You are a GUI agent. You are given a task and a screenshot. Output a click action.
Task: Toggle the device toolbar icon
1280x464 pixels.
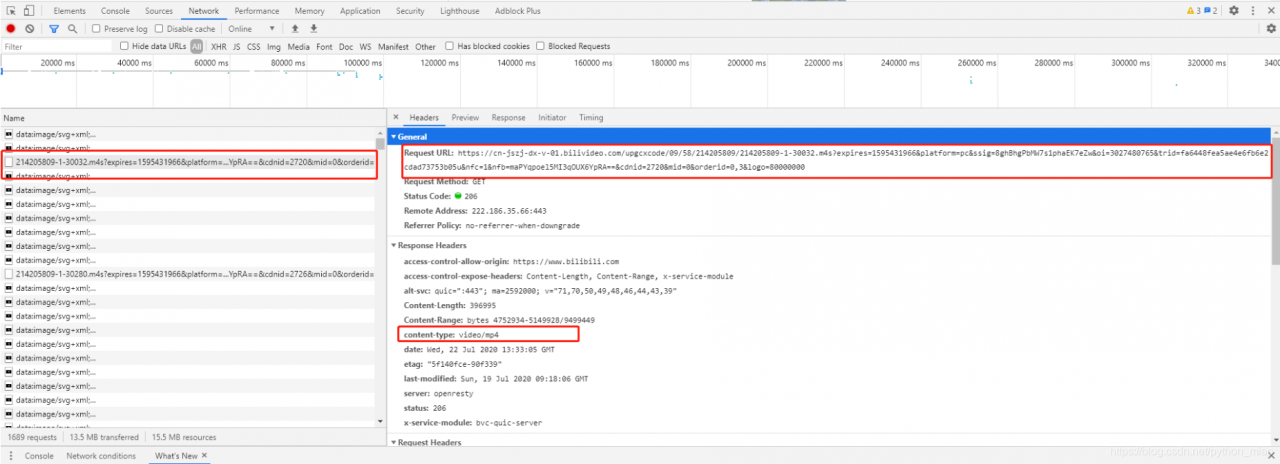28,11
